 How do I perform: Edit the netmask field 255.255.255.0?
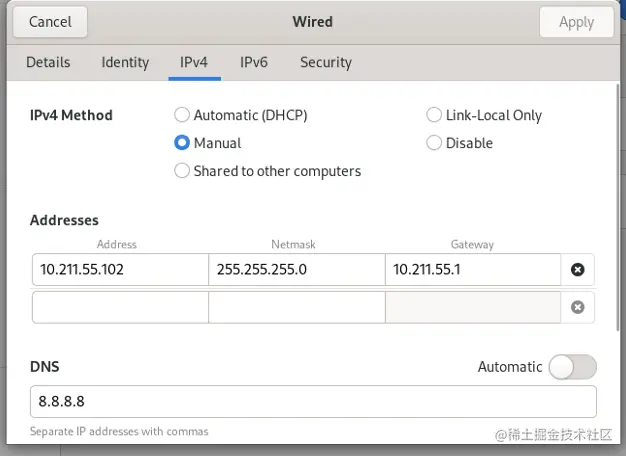click(296, 269)
